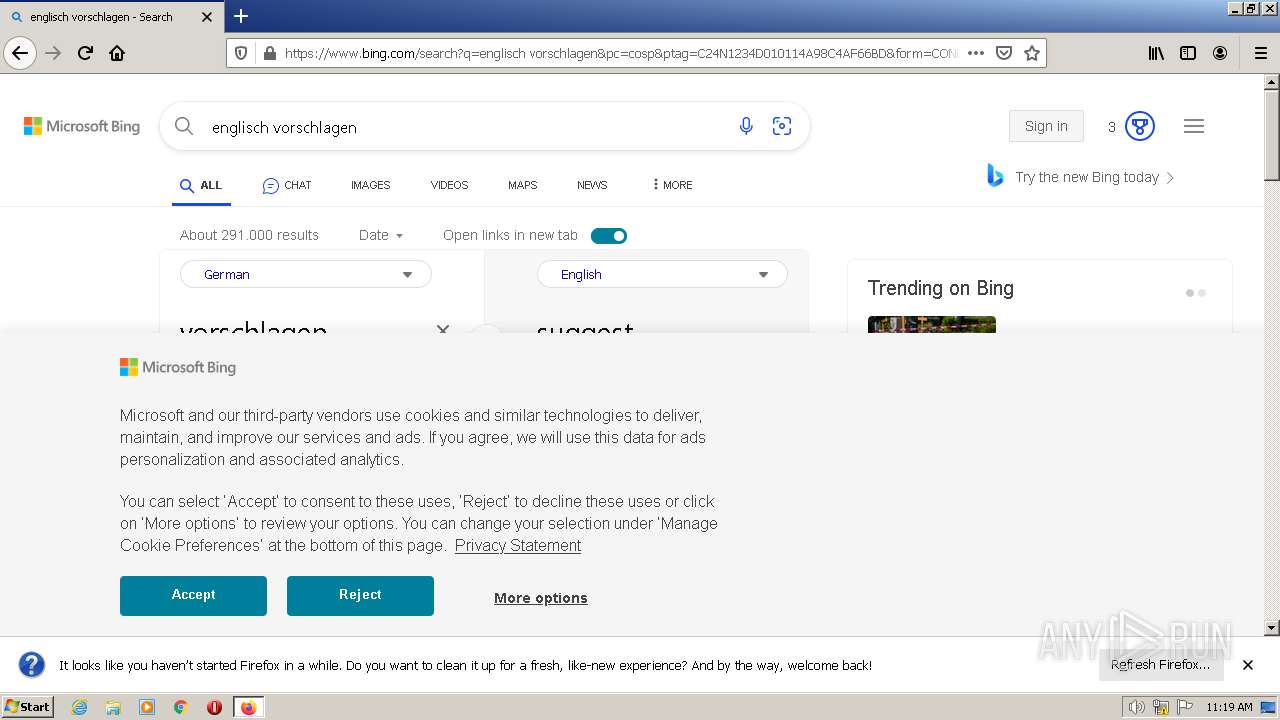Reload the page with the refresh icon
The image size is (1280, 720).
point(85,53)
